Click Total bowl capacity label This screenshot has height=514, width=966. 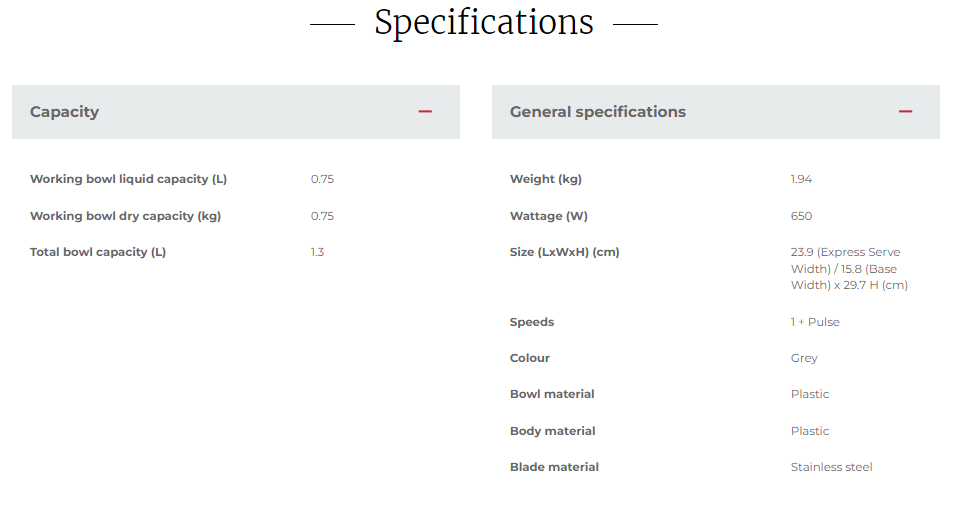(98, 252)
